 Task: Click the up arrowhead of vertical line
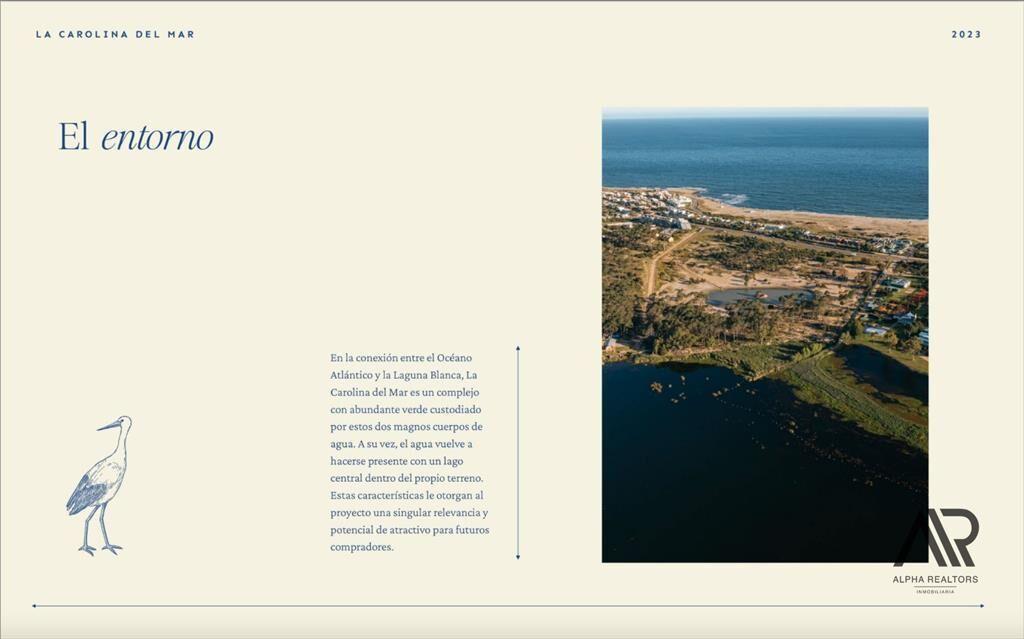coord(518,349)
